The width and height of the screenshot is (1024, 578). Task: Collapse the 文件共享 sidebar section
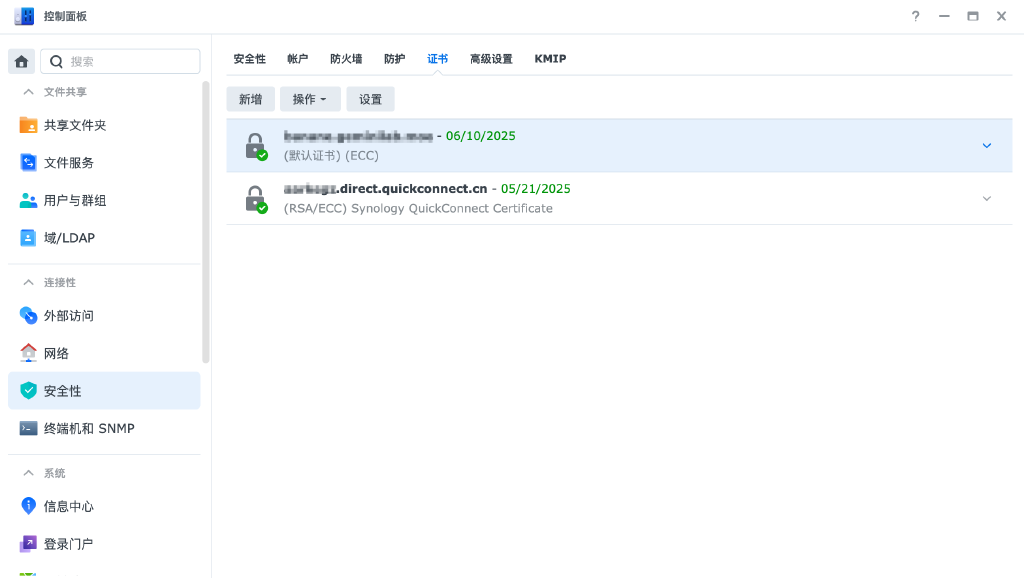pos(29,91)
